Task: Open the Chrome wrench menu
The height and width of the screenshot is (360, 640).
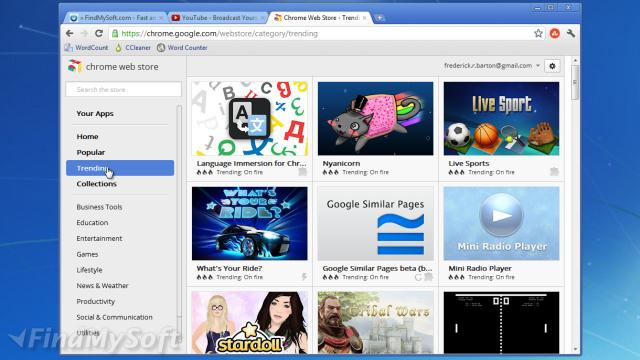Action: 571,33
